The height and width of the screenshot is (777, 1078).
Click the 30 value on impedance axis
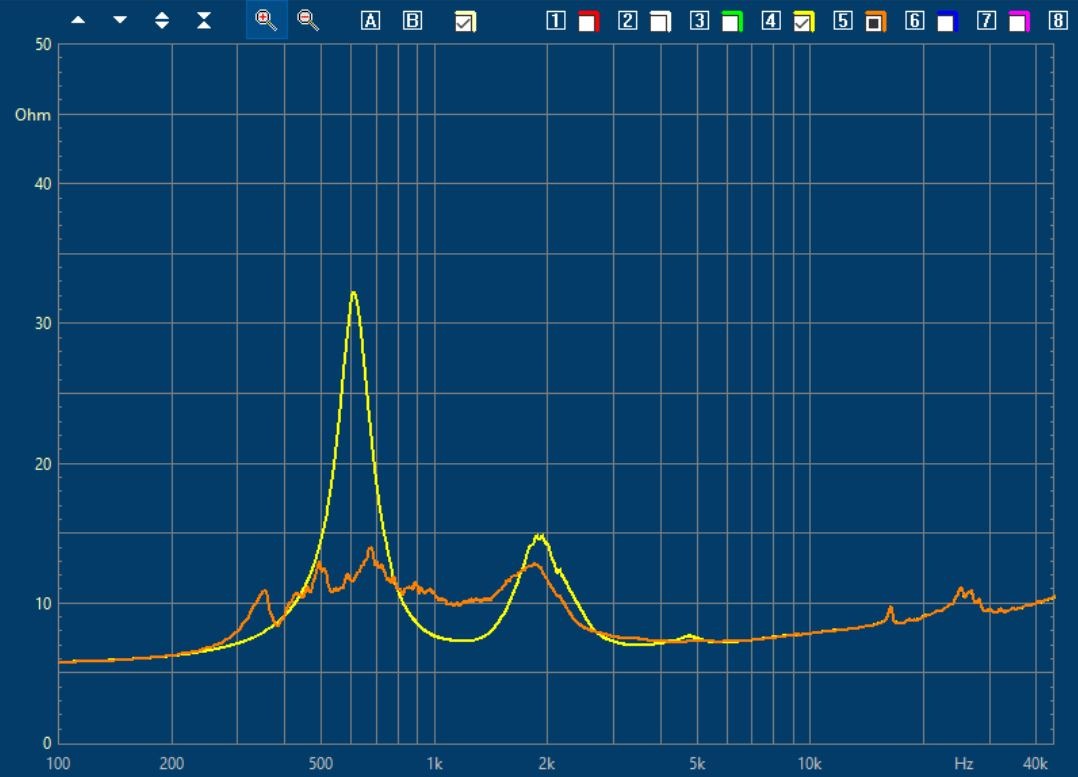point(43,323)
